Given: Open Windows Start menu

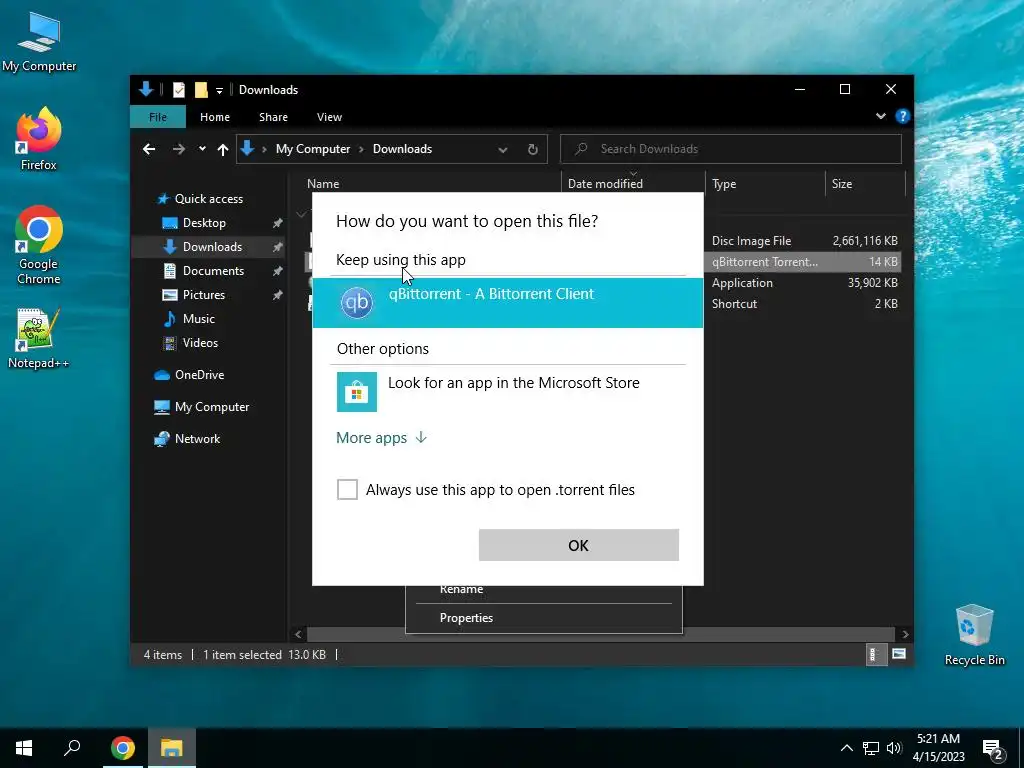Looking at the screenshot, I should click(x=24, y=748).
